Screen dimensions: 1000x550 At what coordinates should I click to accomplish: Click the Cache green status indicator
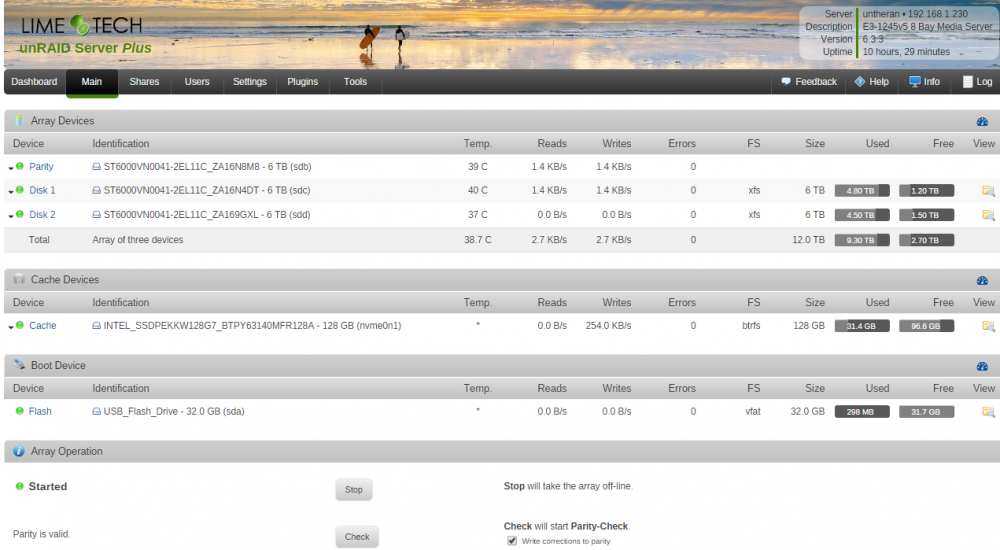(x=20, y=325)
